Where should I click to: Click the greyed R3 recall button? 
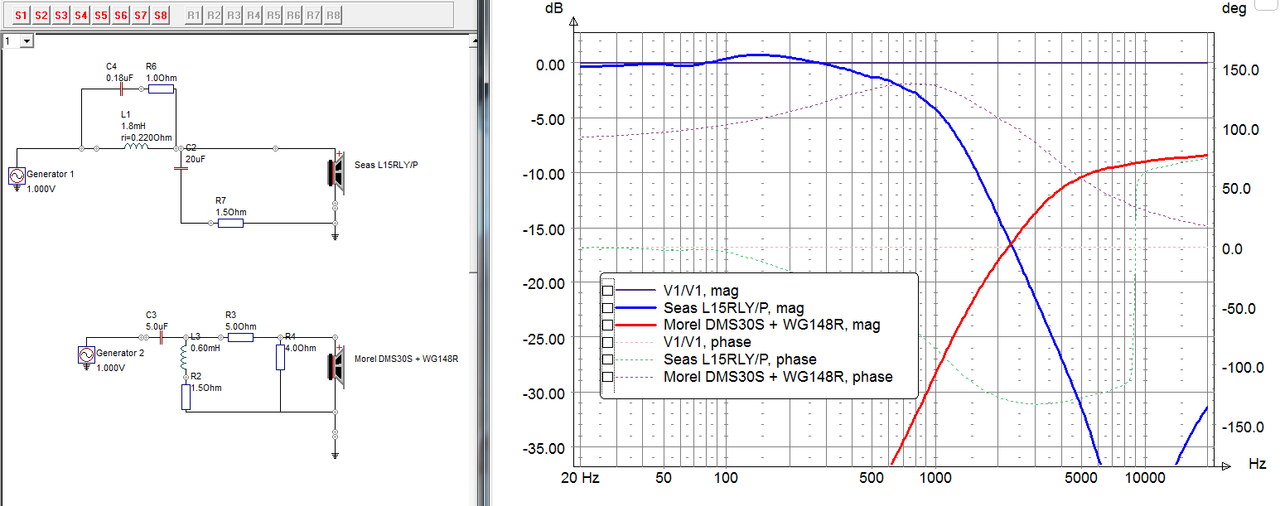pyautogui.click(x=234, y=16)
